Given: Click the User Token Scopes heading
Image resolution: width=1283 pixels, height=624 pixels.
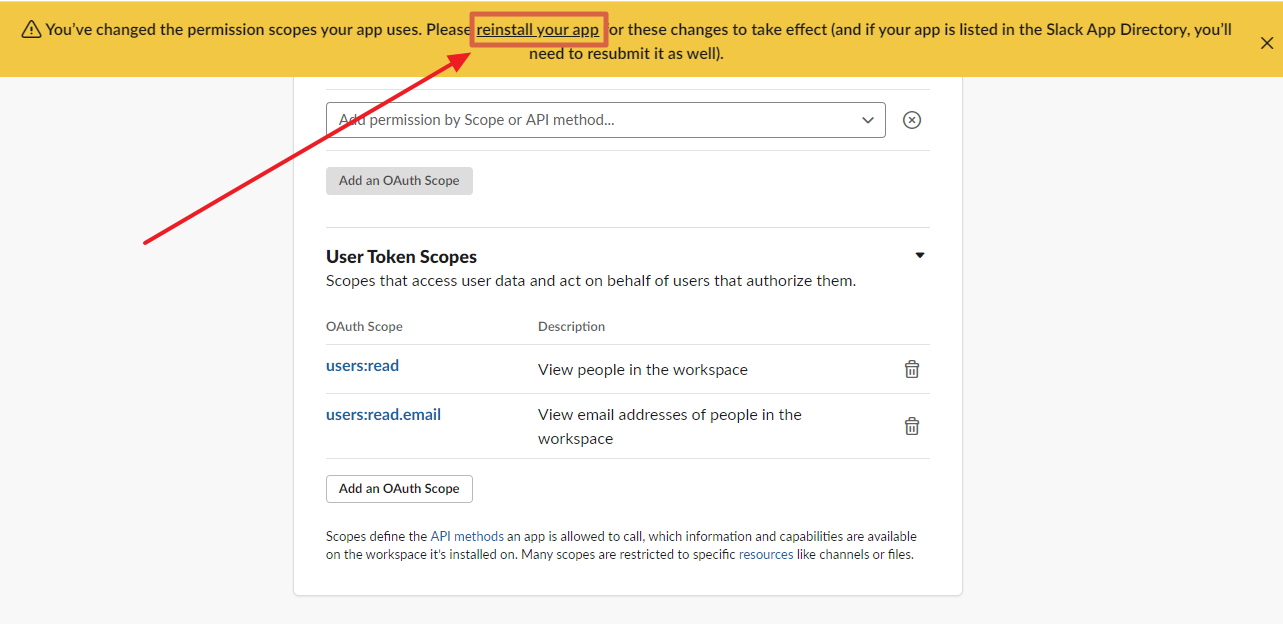Looking at the screenshot, I should tap(401, 257).
